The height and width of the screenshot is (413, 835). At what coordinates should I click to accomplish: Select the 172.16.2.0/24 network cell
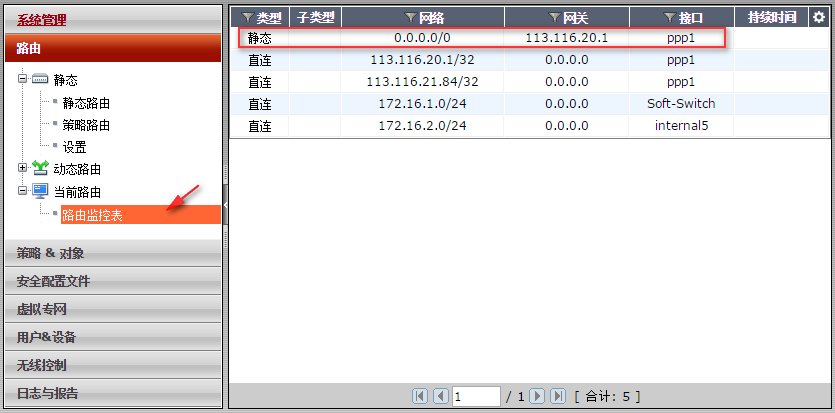(422, 126)
